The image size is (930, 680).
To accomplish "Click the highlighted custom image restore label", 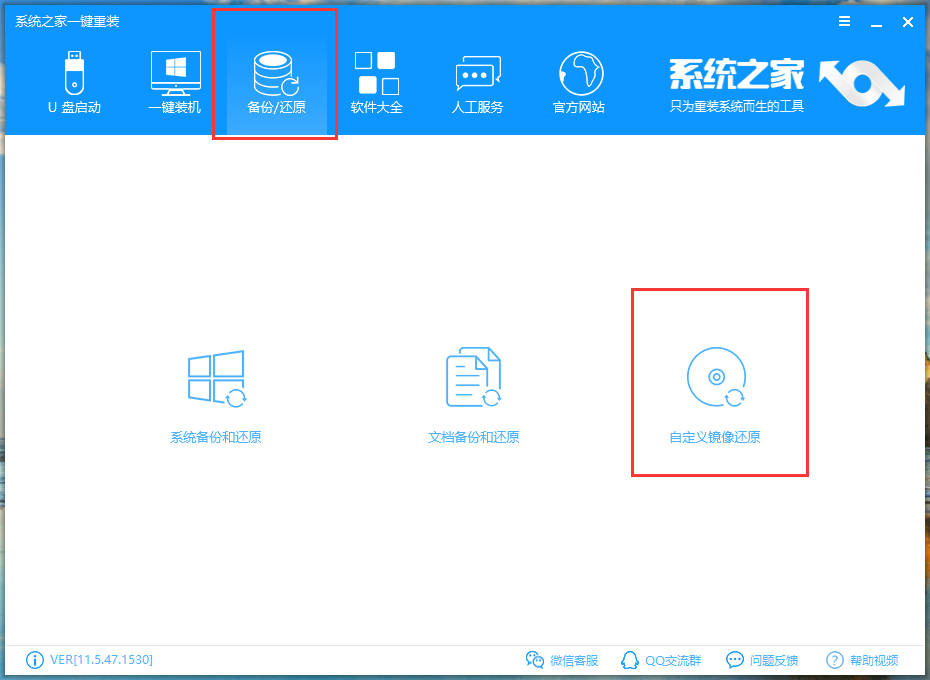I will coord(716,437).
